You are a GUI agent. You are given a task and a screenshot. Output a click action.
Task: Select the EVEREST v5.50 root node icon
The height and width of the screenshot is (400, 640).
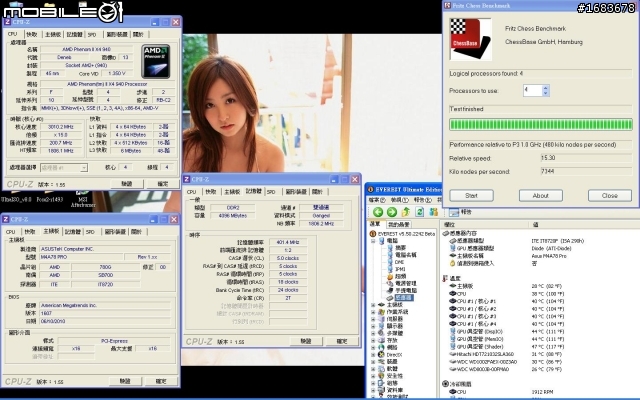coord(373,234)
